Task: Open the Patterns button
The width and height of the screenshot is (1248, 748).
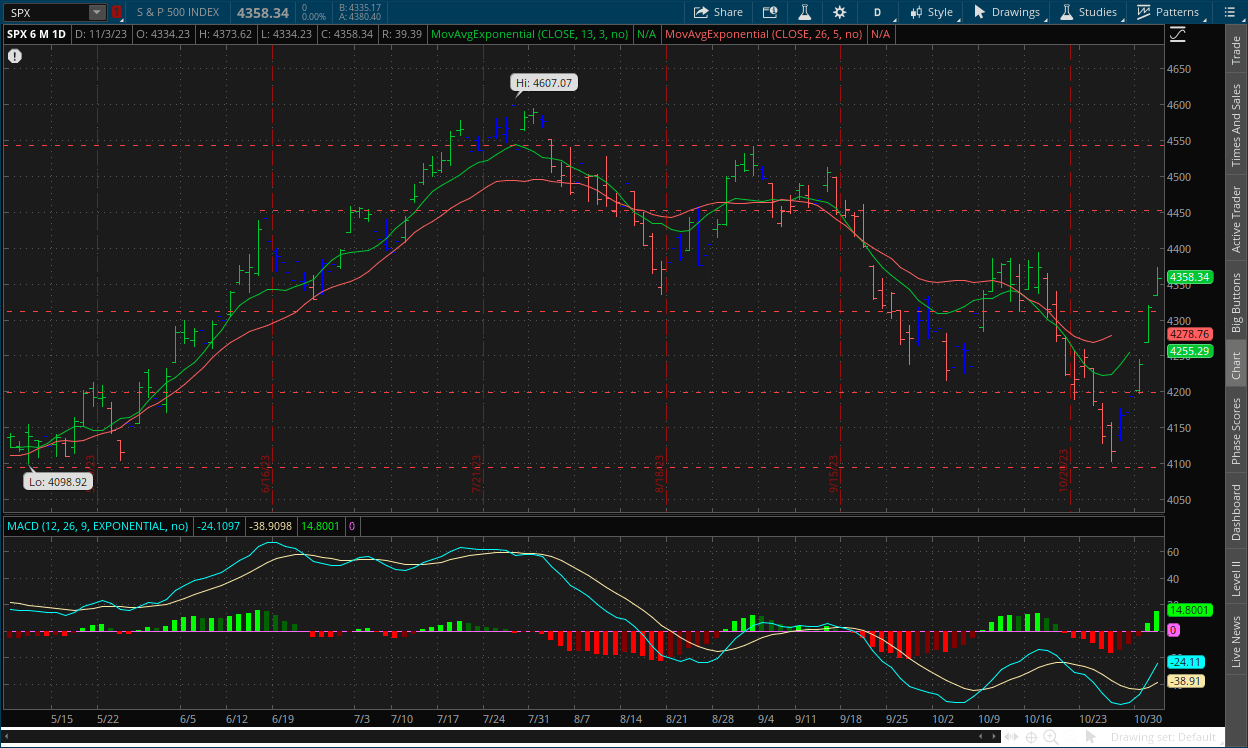Action: click(x=1167, y=12)
